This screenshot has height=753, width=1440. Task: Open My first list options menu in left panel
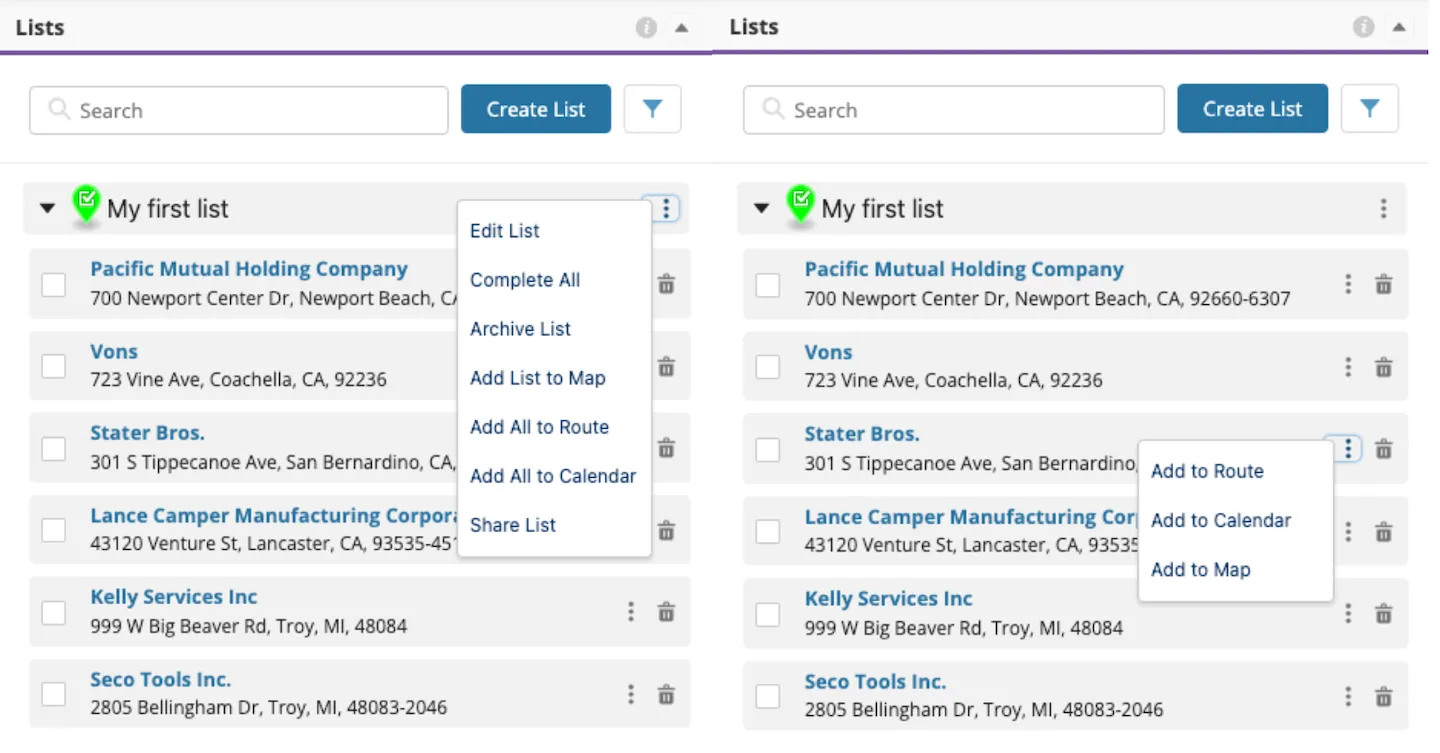click(667, 209)
